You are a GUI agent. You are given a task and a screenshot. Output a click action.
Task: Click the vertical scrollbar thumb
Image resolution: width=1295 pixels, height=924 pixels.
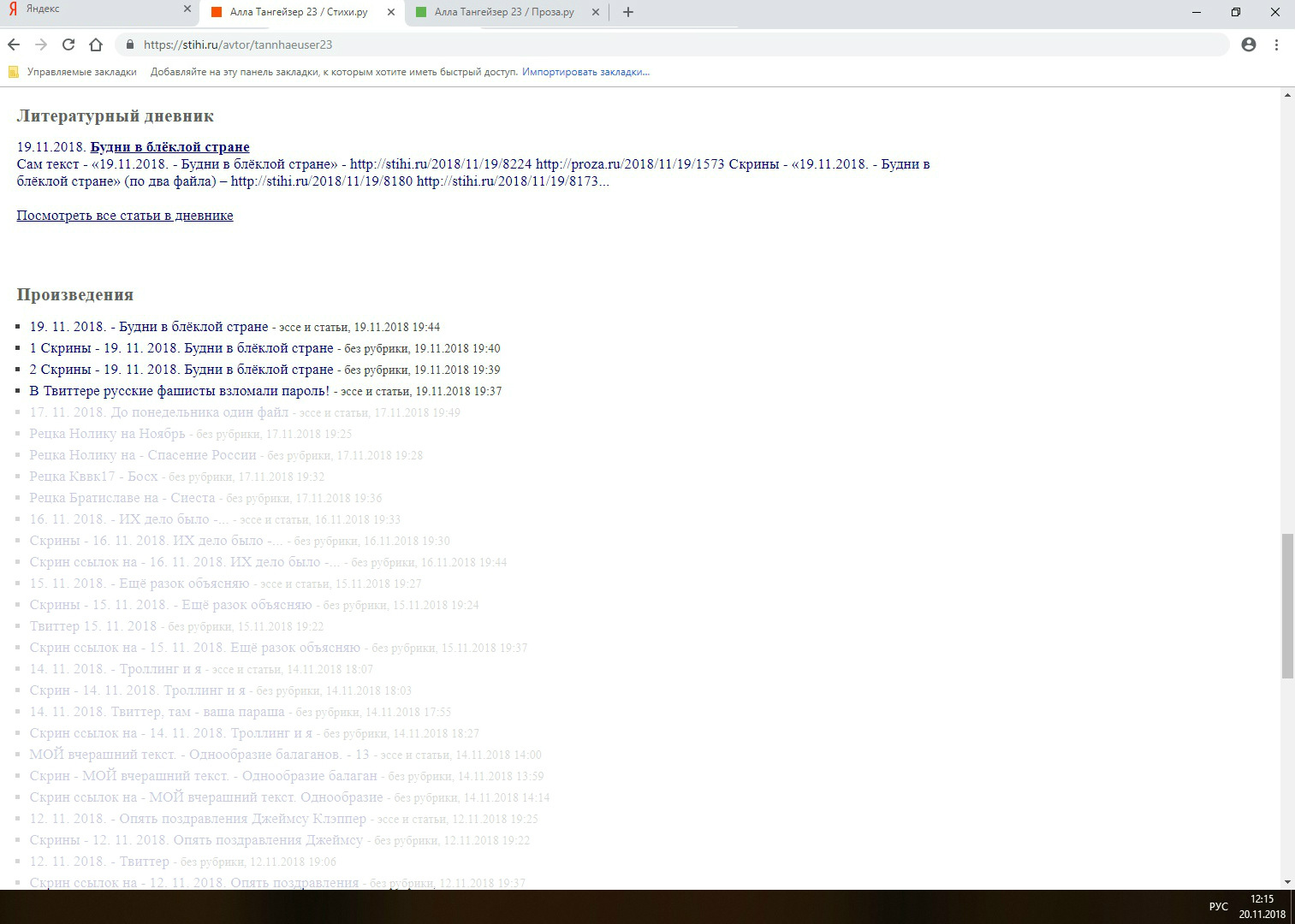click(x=1287, y=606)
